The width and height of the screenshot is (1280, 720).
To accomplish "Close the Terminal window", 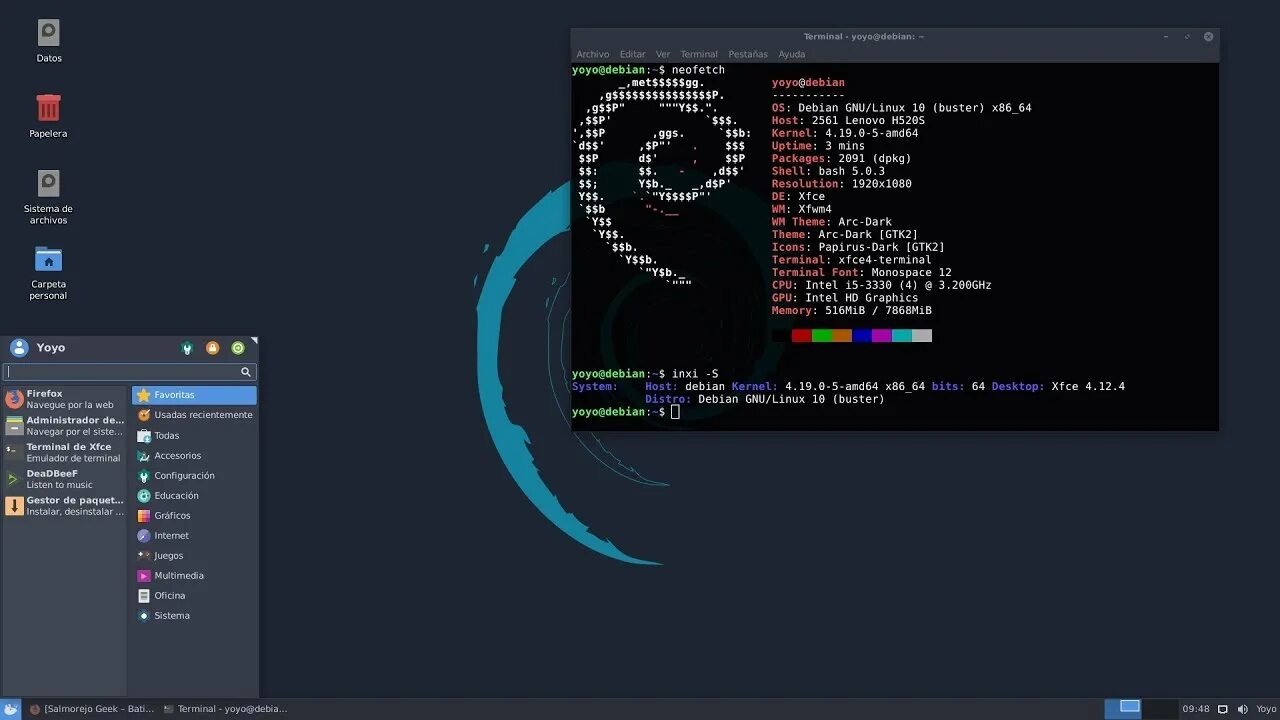I will pyautogui.click(x=1208, y=36).
